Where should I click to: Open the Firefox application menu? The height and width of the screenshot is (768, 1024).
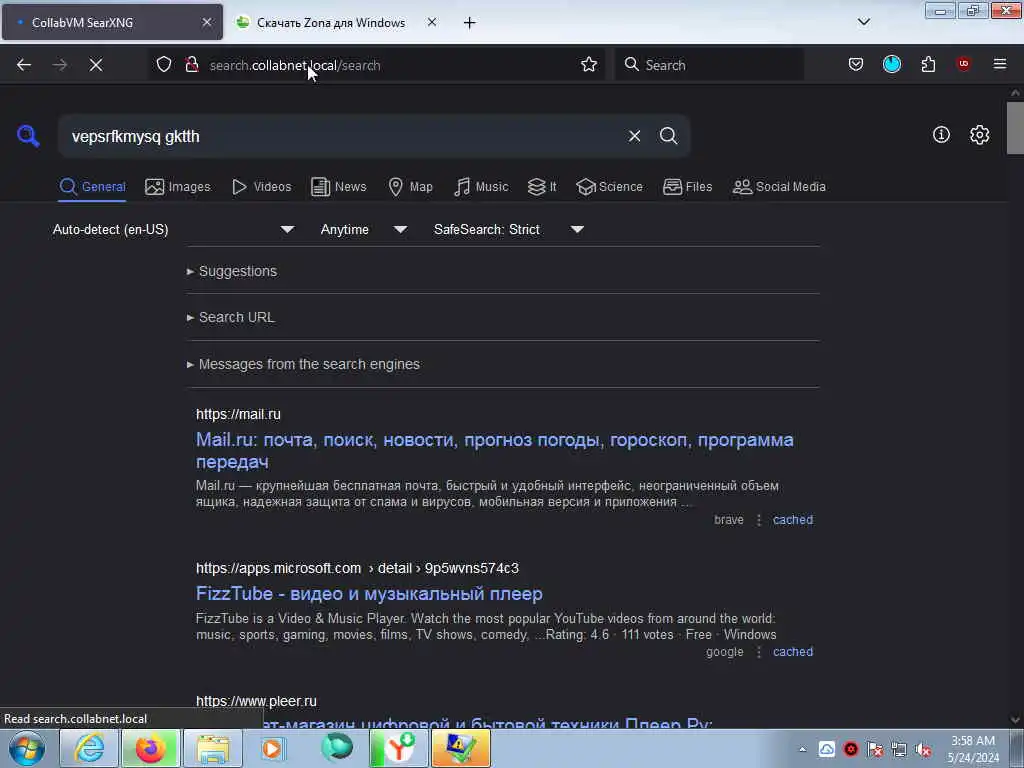pyautogui.click(x=1000, y=65)
